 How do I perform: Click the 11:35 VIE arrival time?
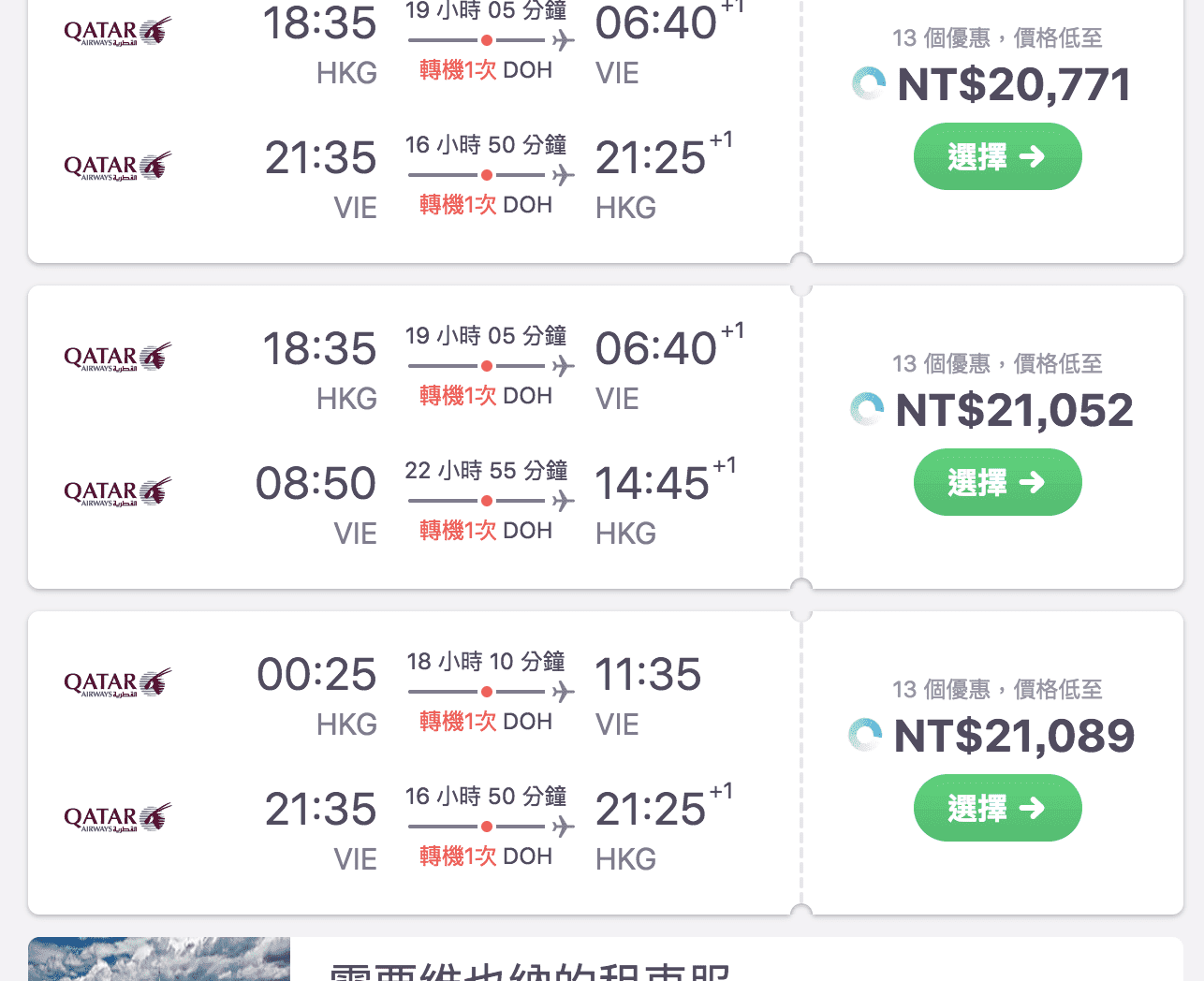point(648,675)
